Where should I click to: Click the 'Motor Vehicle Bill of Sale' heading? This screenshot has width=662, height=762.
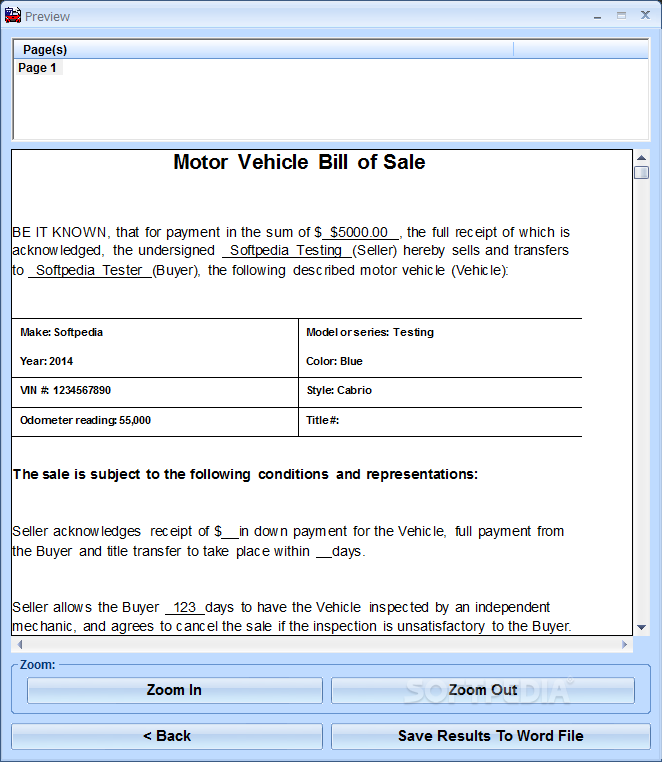click(x=299, y=162)
